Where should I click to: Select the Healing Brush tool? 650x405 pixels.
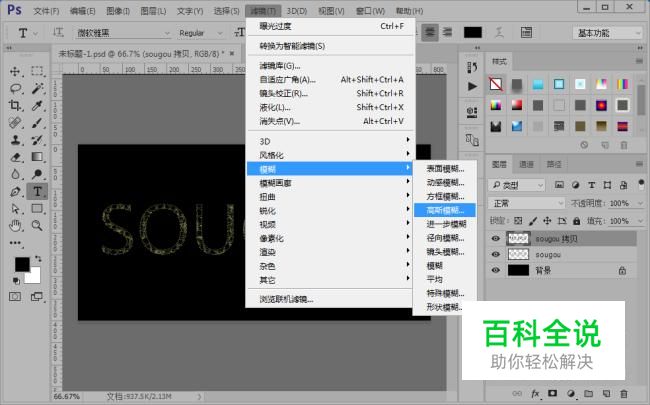[x=15, y=123]
